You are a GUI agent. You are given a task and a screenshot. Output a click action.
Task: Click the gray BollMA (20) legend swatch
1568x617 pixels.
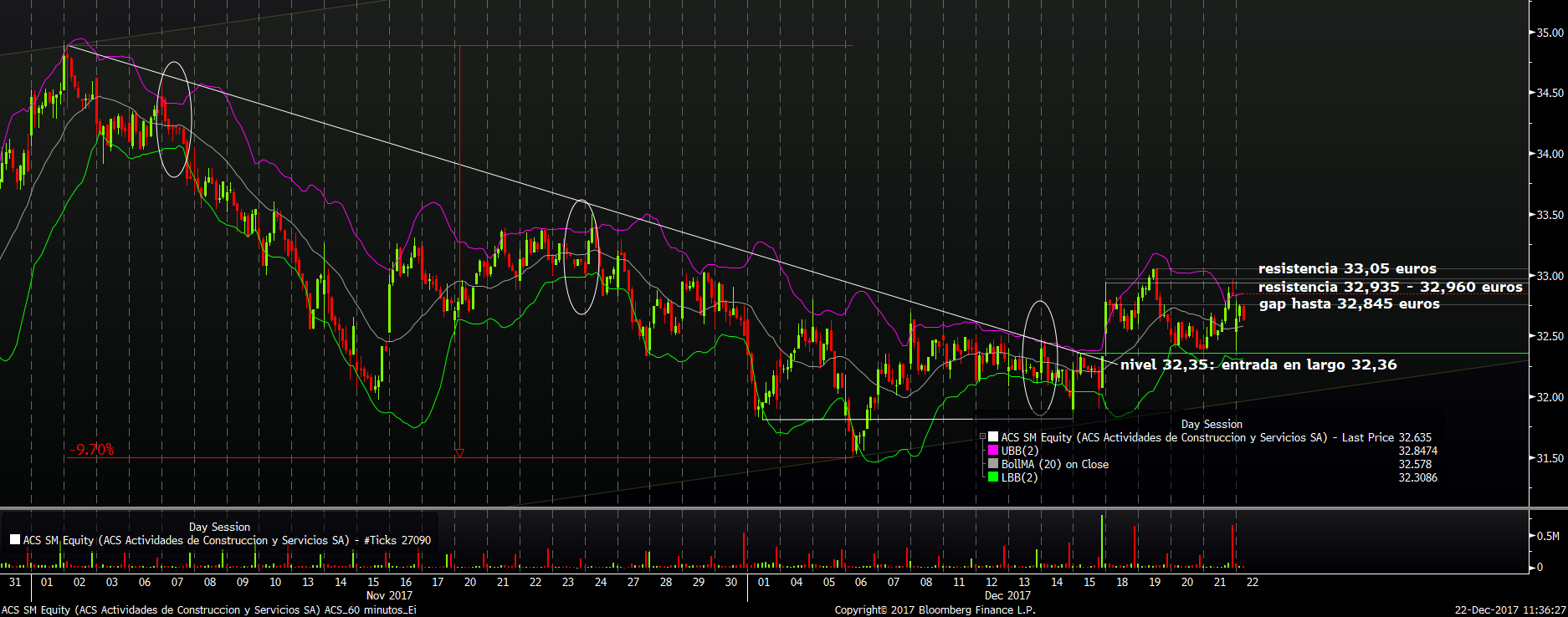point(993,464)
